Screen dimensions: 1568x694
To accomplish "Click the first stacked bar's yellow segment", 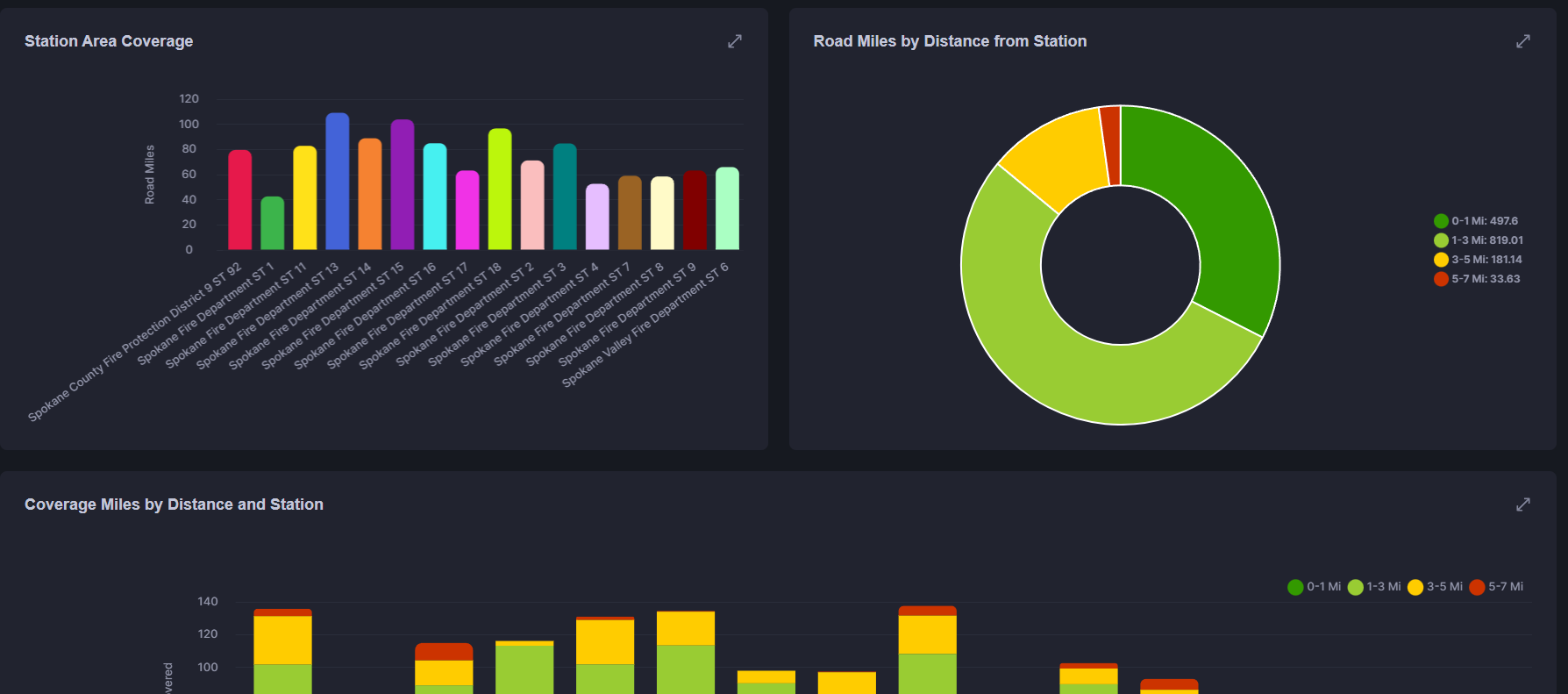I will pos(282,640).
